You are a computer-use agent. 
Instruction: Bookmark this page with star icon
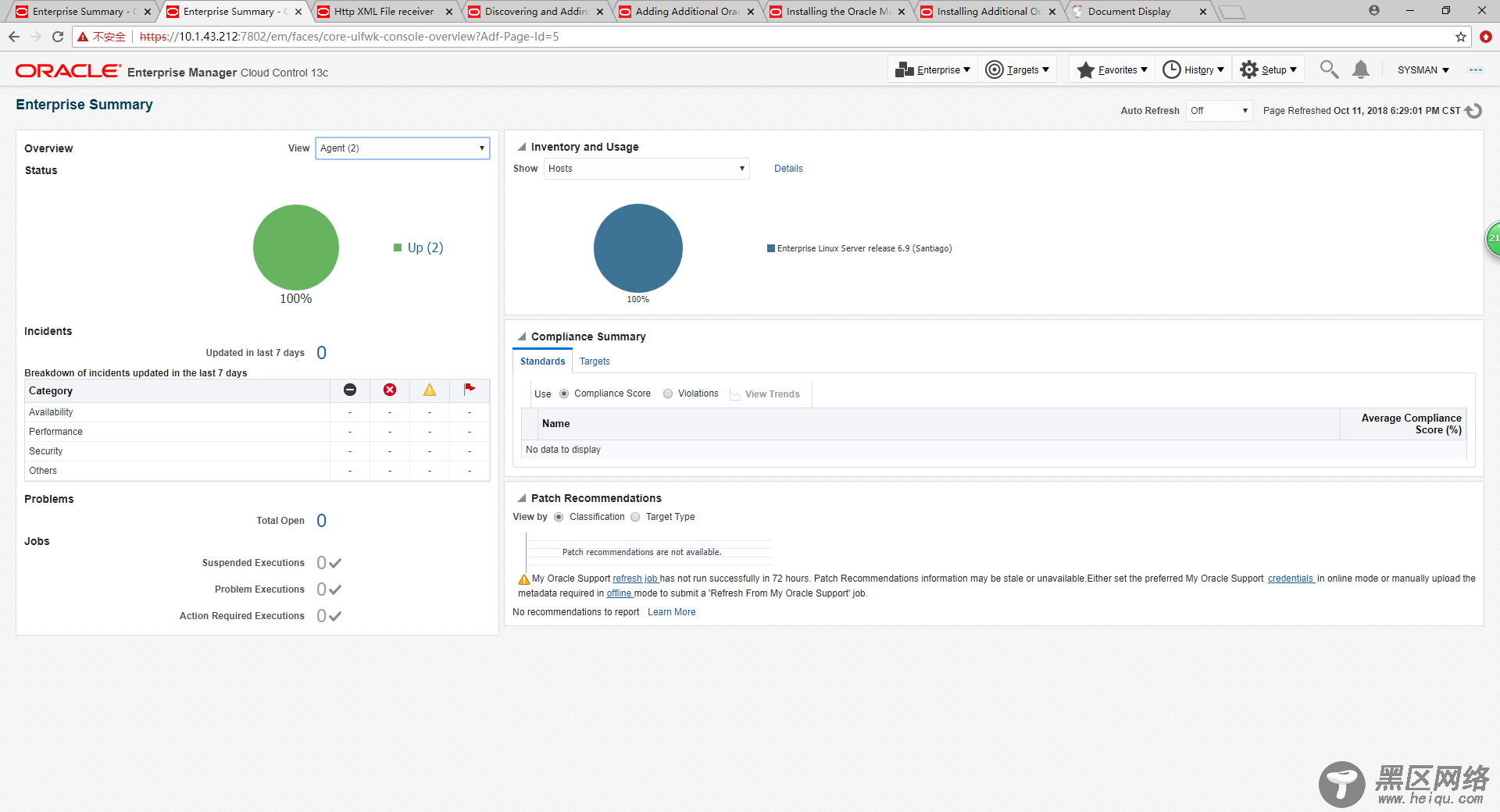(1461, 37)
